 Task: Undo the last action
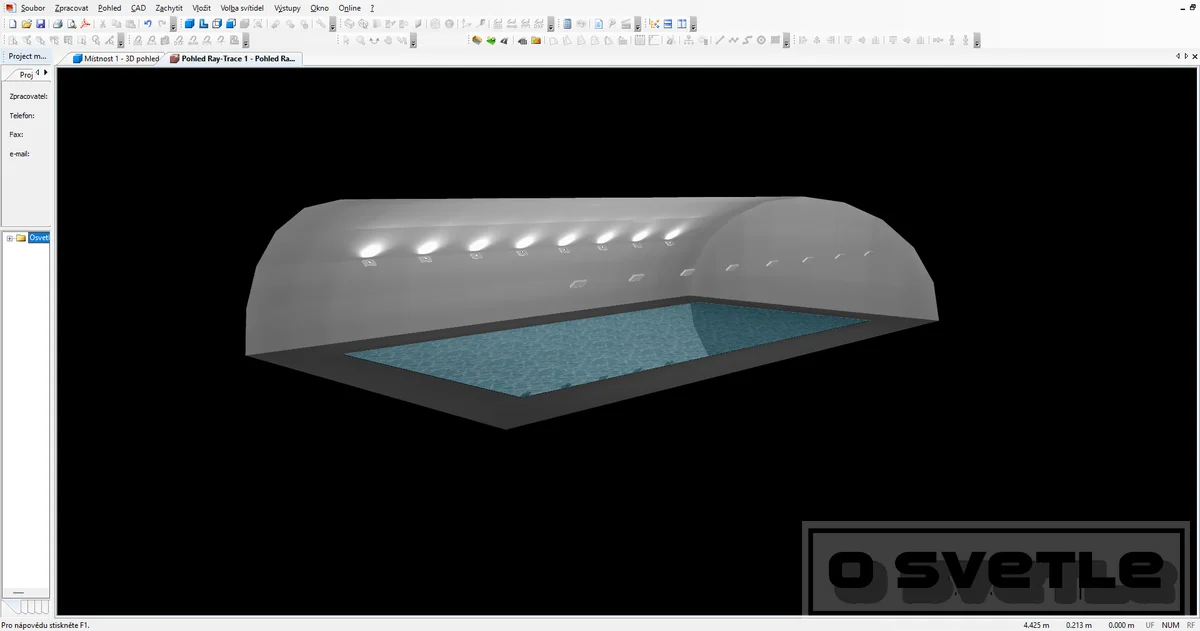(148, 24)
